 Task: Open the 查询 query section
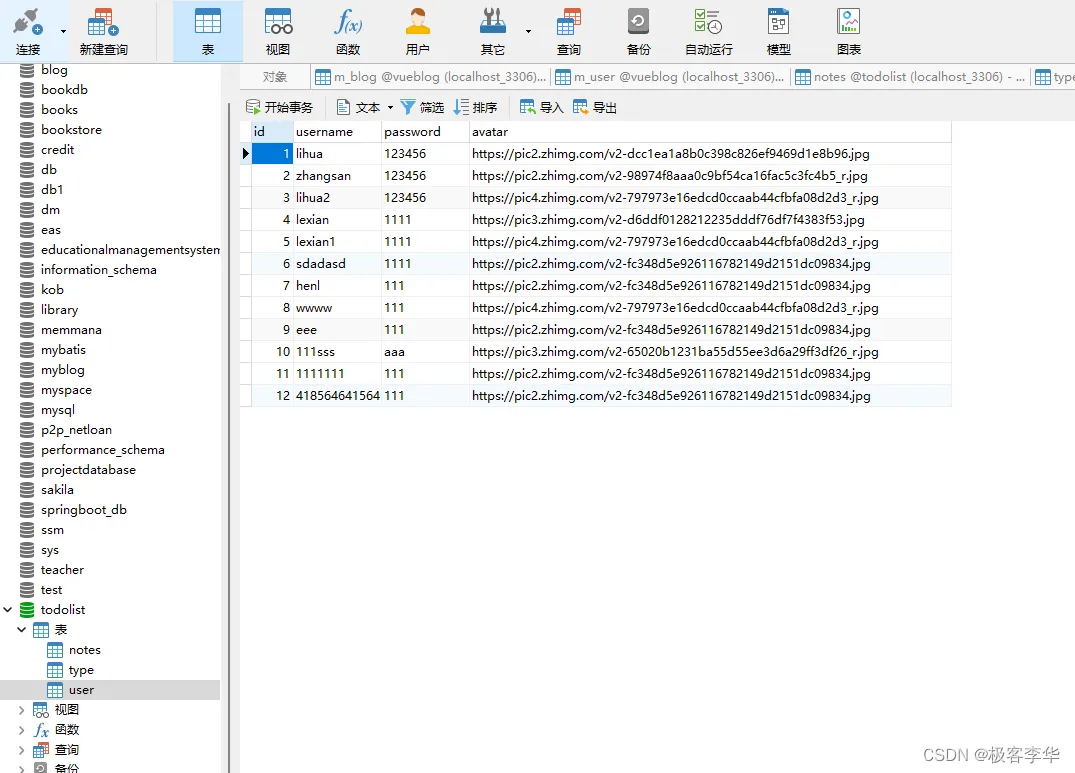(568, 32)
